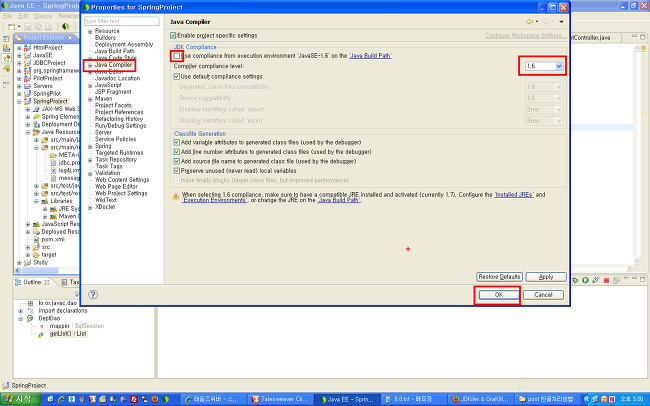This screenshot has width=650, height=406.
Task: Click the Windows Start button
Action: pos(20,399)
